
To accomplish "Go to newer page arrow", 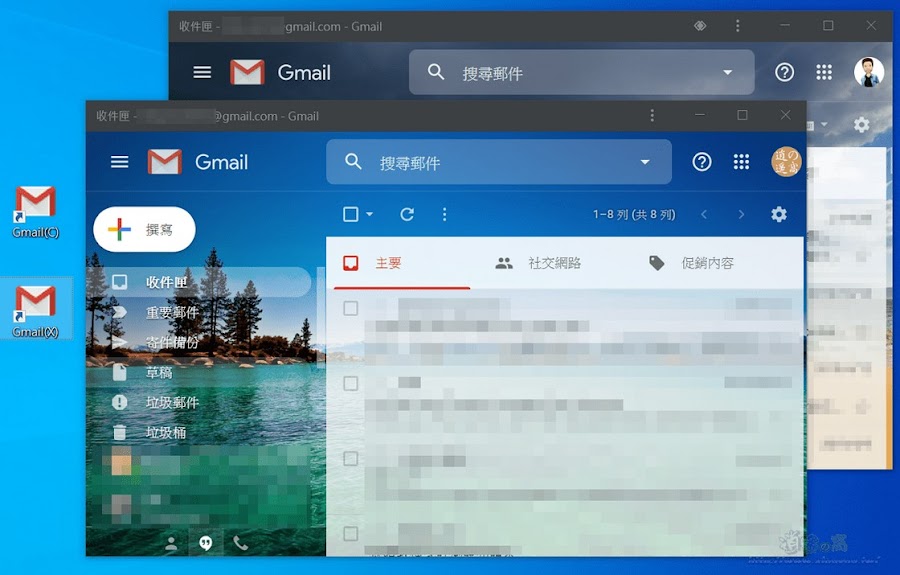I will point(704,215).
